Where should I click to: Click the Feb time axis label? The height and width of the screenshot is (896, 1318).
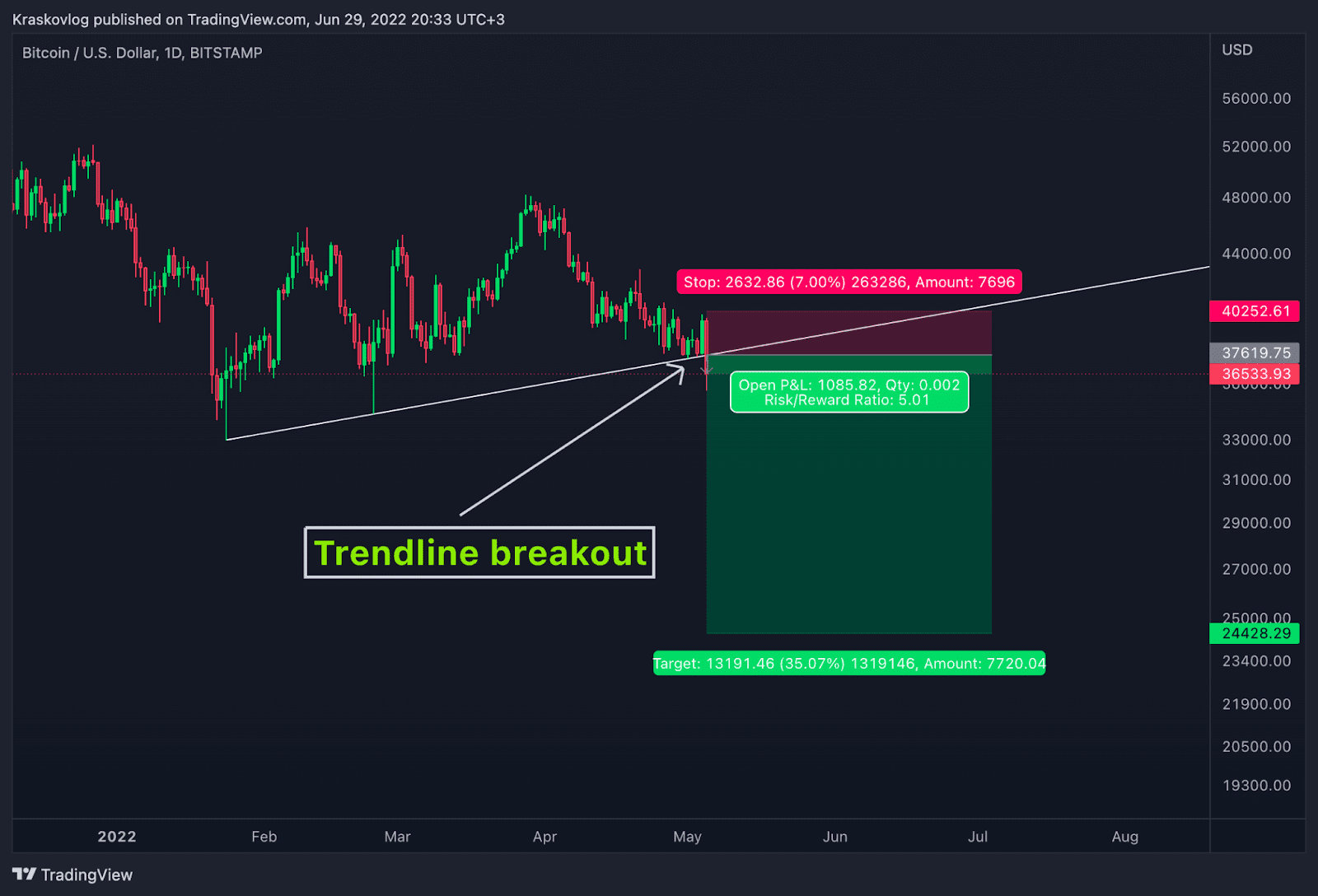point(264,837)
